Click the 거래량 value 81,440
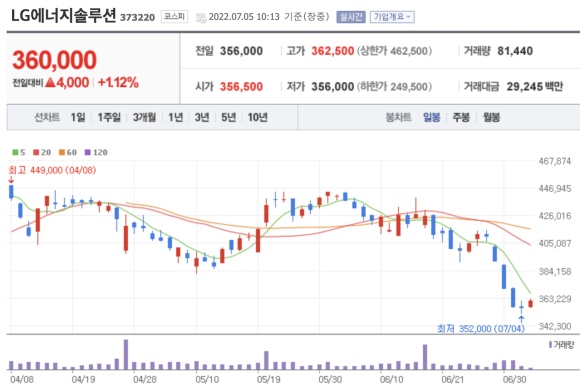Viewport: 580px width, 391px height. pos(515,51)
